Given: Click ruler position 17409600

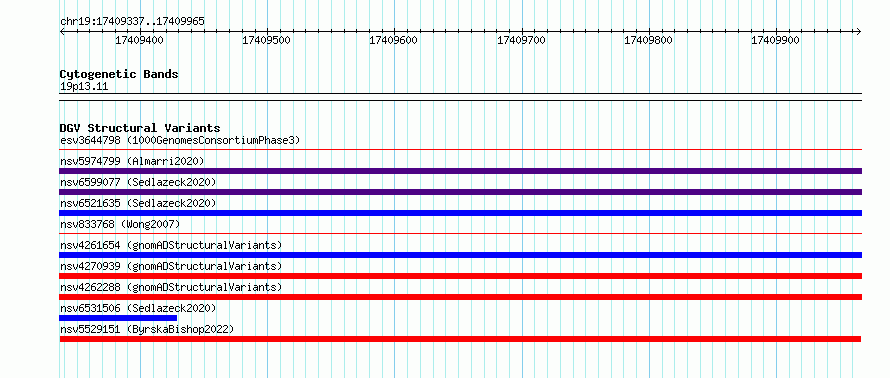Looking at the screenshot, I should click(x=393, y=40).
